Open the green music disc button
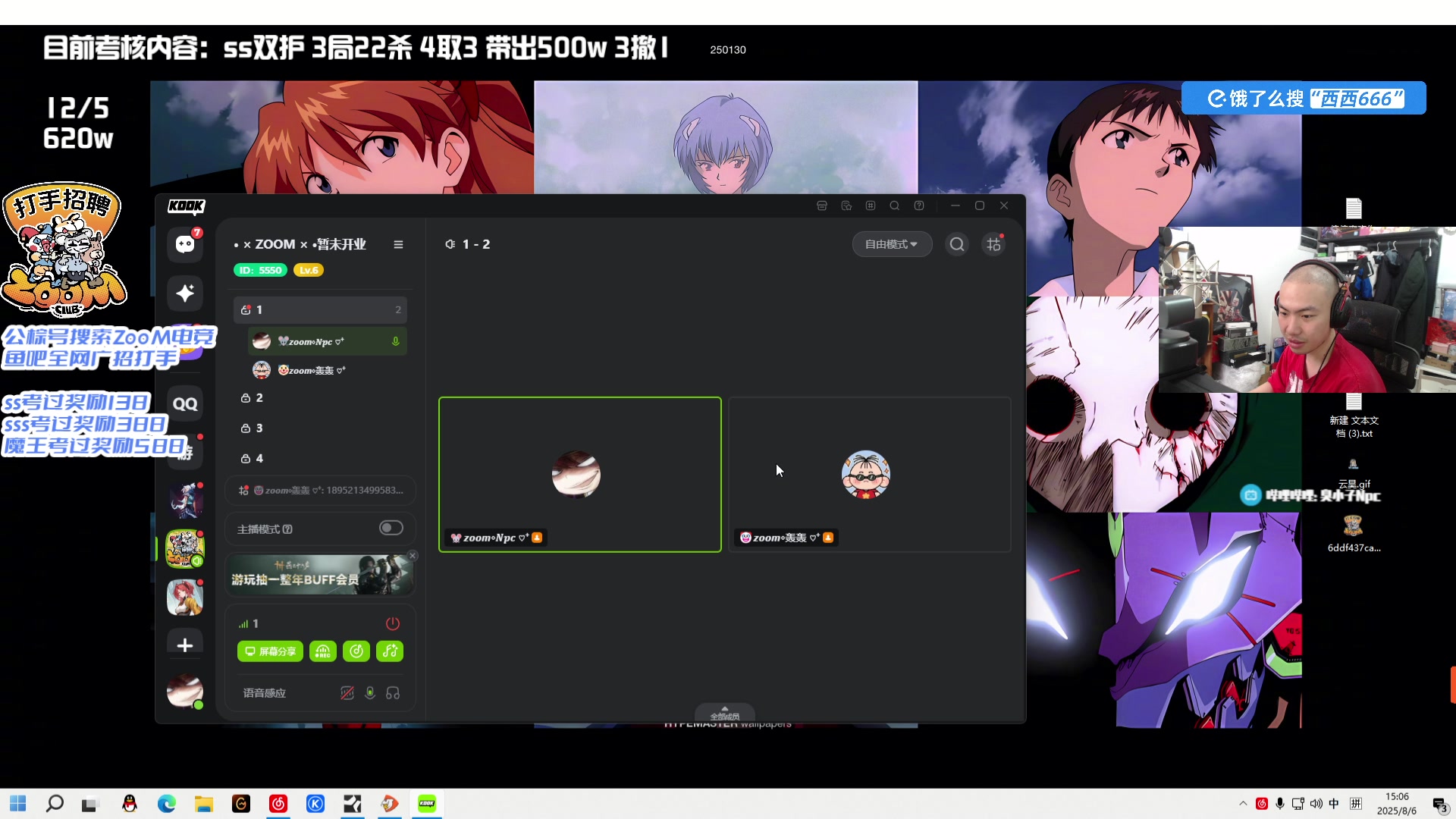 (x=356, y=651)
